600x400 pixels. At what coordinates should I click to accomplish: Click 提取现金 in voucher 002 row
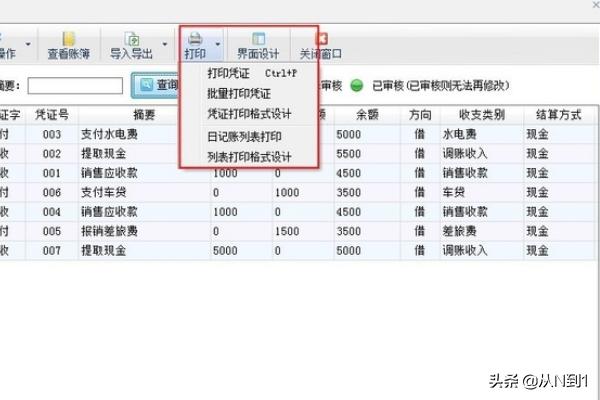103,154
